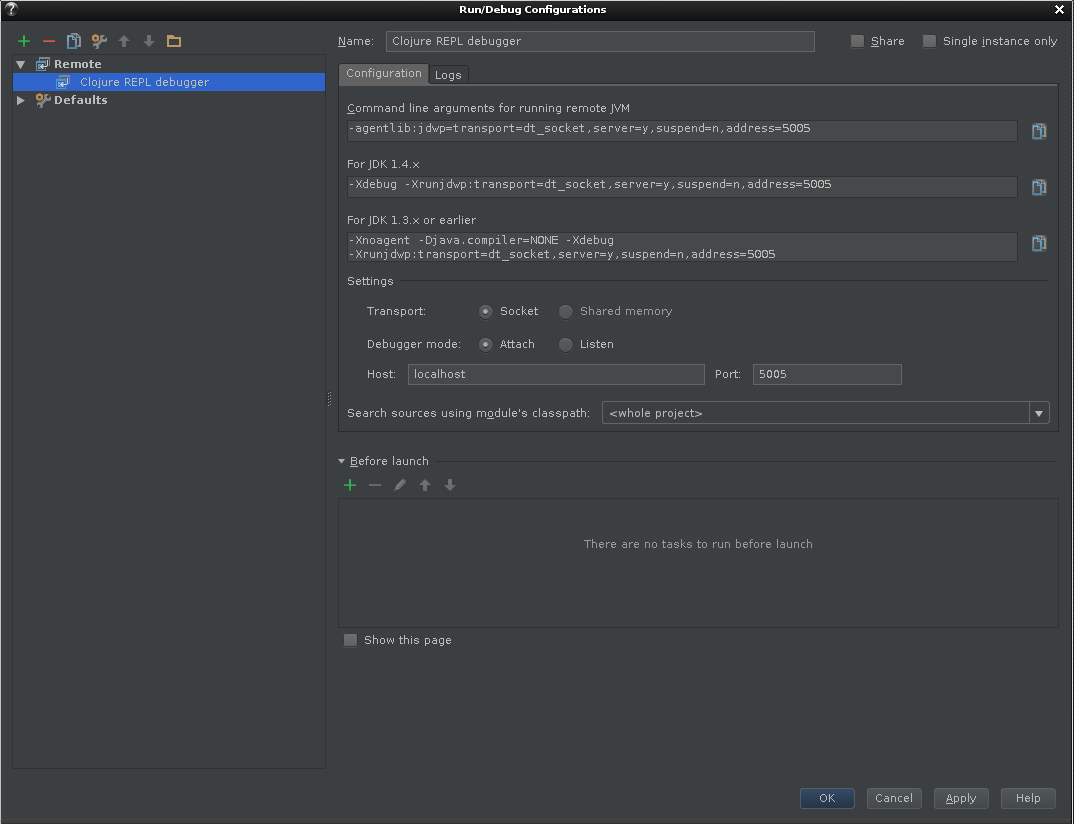Image resolution: width=1074 pixels, height=824 pixels.
Task: Select the Shared memory transport
Action: [x=565, y=311]
